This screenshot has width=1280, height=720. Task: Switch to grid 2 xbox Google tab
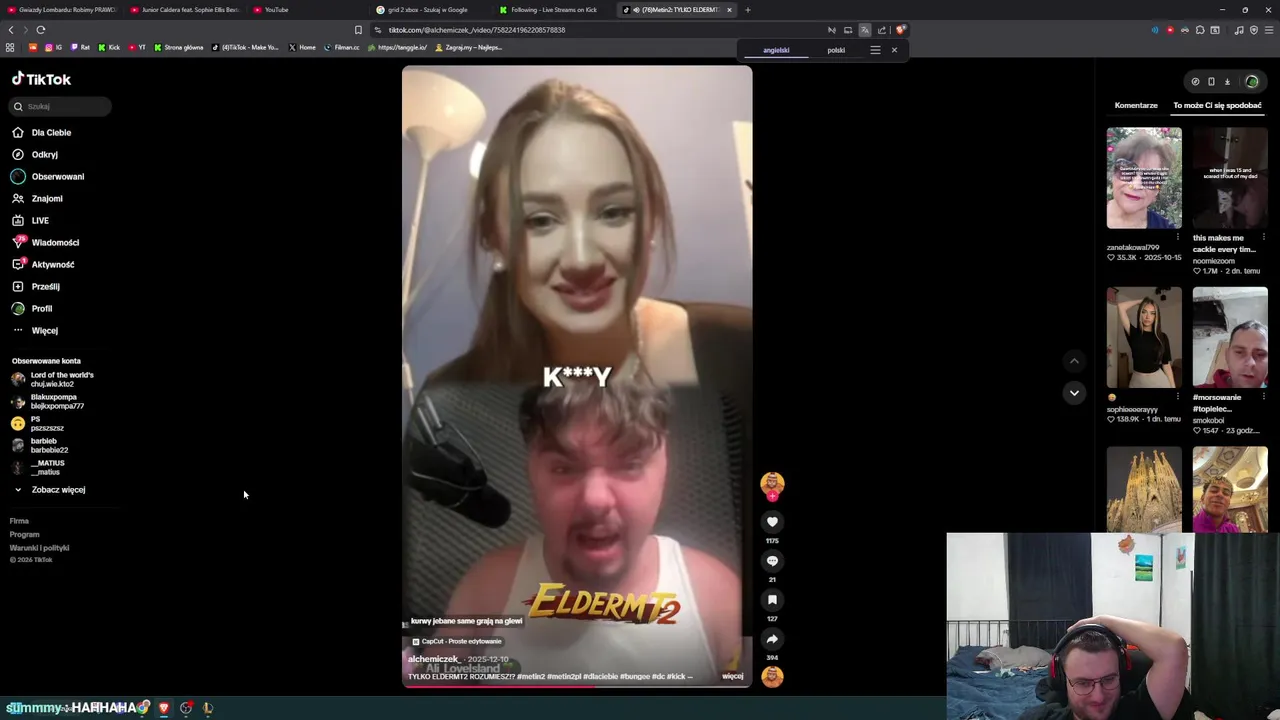click(432, 10)
